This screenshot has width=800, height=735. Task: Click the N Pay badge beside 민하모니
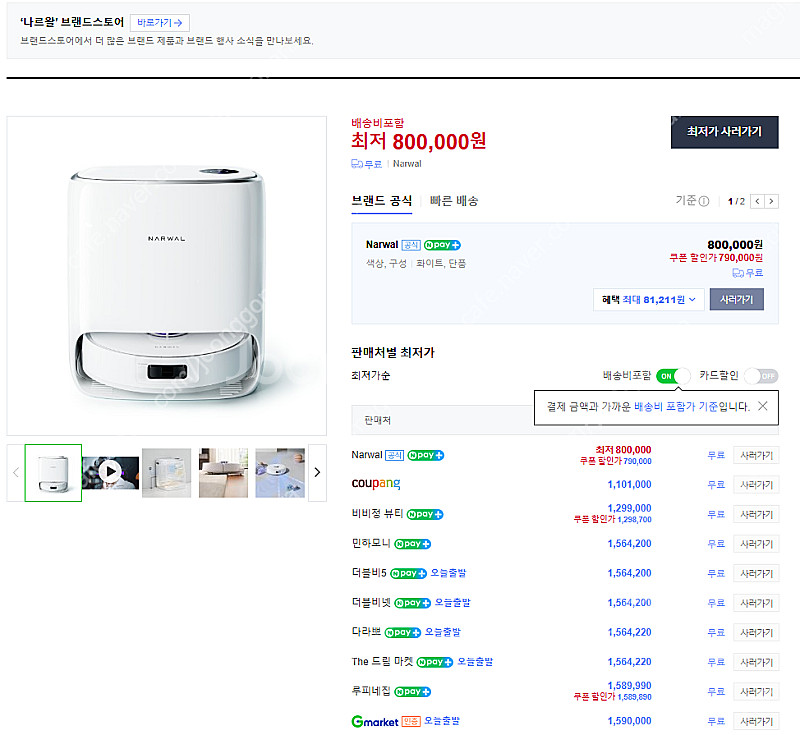(x=412, y=543)
